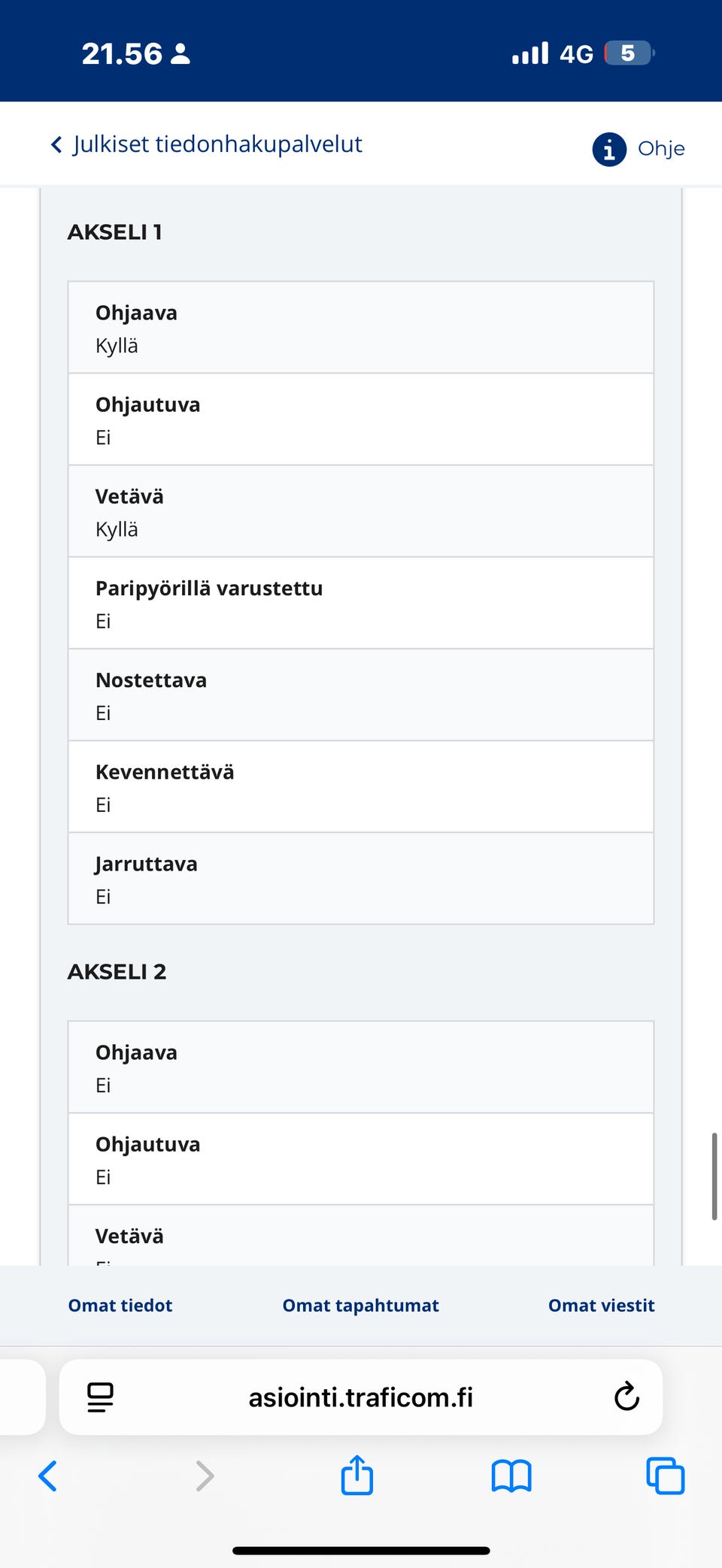Image resolution: width=722 pixels, height=1568 pixels.
Task: Show the open tabs overview
Action: (x=666, y=1476)
